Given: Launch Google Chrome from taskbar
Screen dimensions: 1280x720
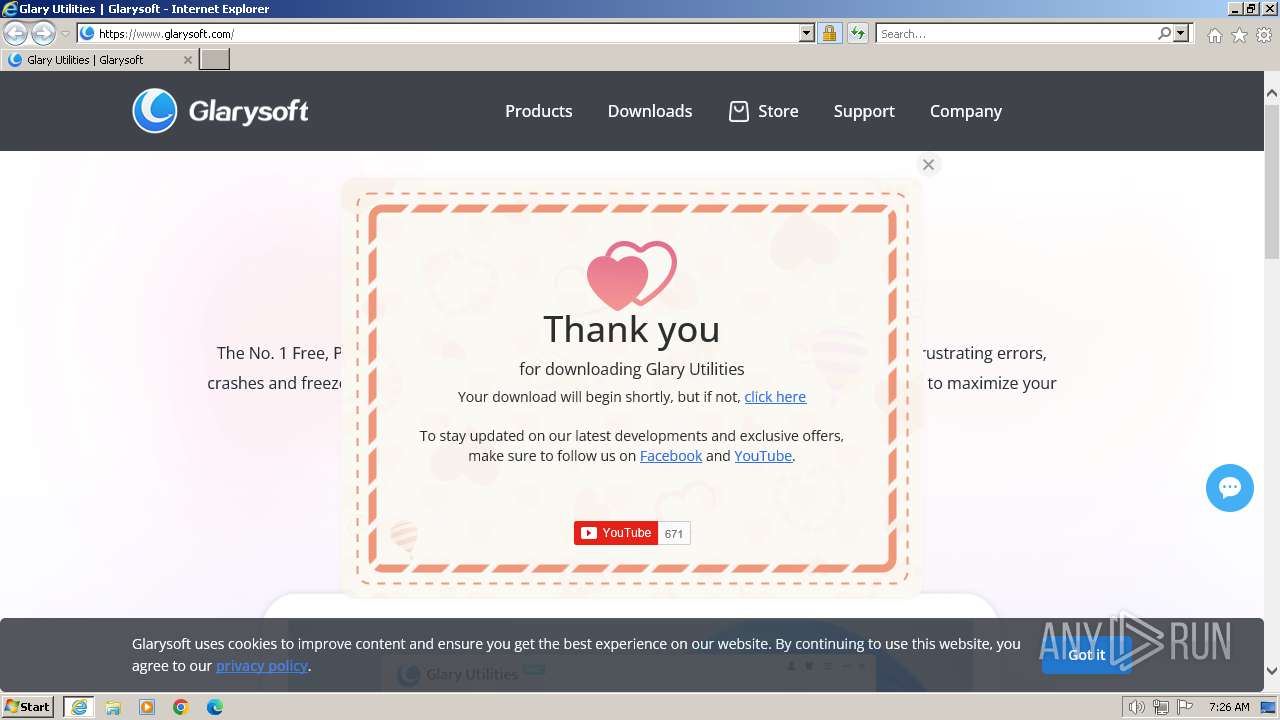Looking at the screenshot, I should coord(181,707).
